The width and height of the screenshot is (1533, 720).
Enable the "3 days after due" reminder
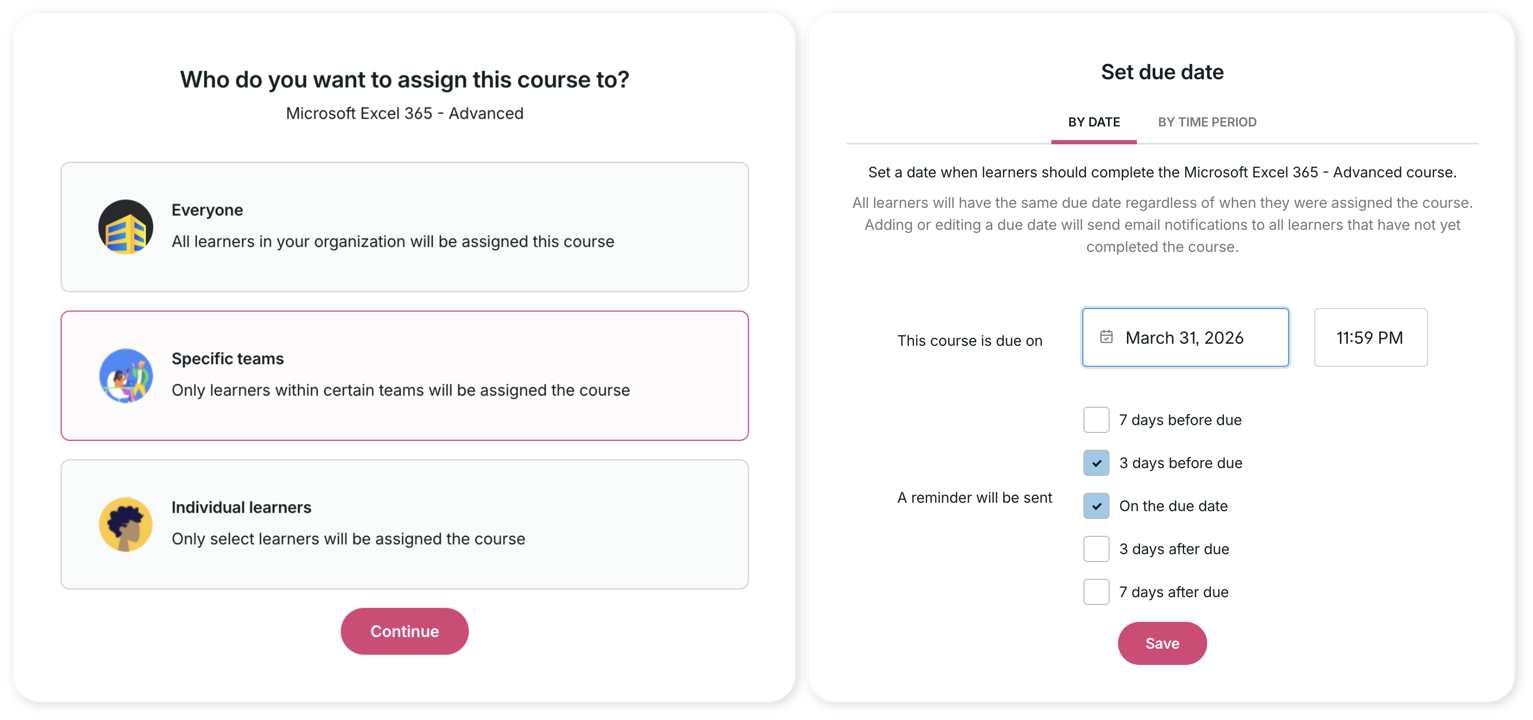(1096, 548)
